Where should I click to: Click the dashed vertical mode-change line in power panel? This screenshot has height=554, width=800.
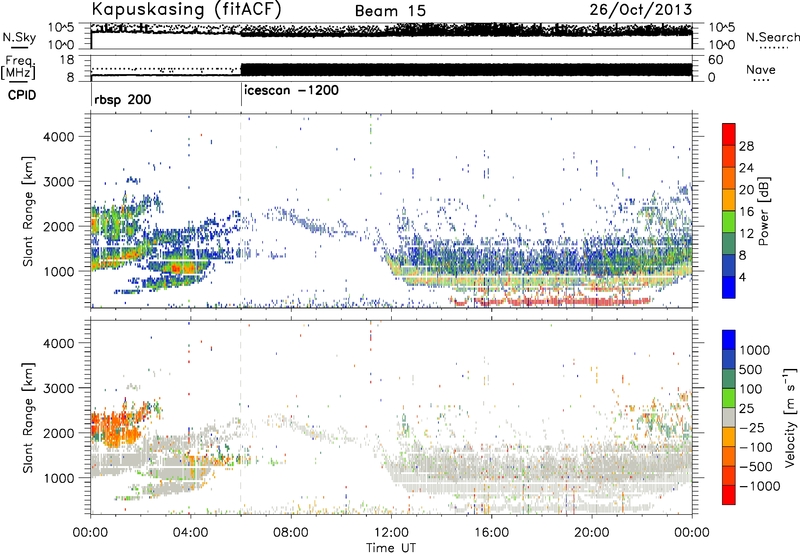point(241,210)
